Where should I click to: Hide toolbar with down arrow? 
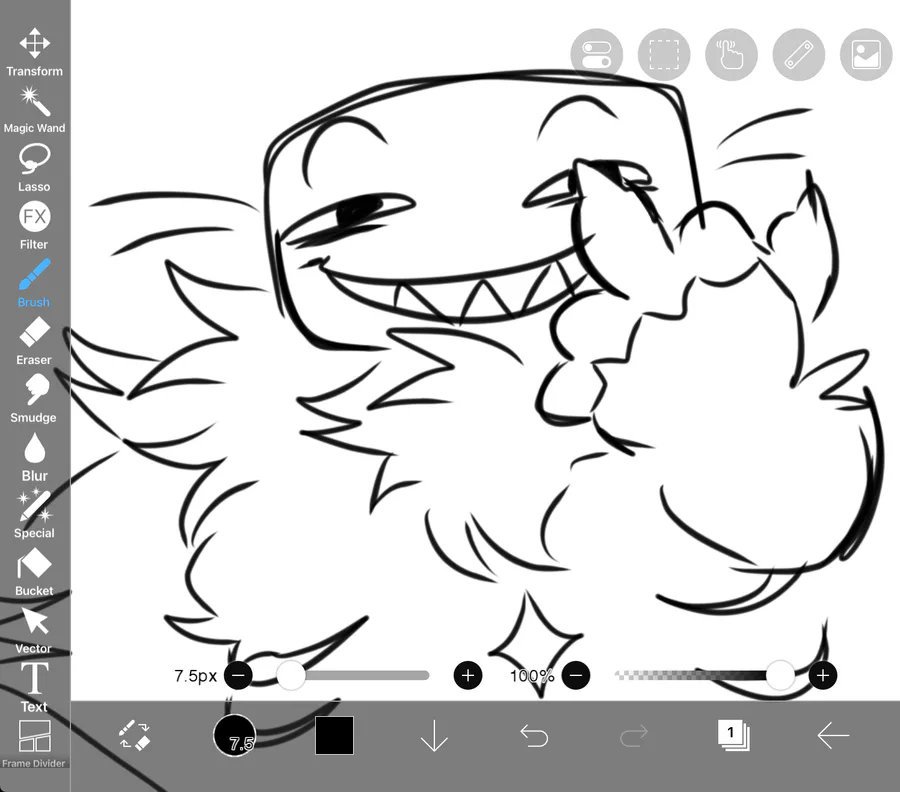[434, 735]
